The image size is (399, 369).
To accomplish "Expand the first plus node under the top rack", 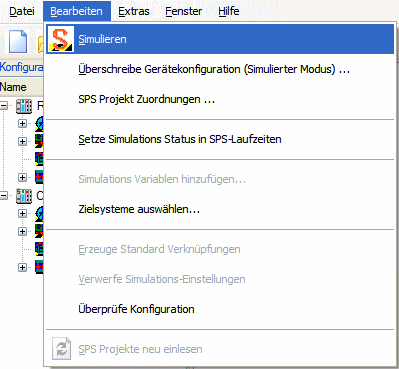I will (22, 124).
